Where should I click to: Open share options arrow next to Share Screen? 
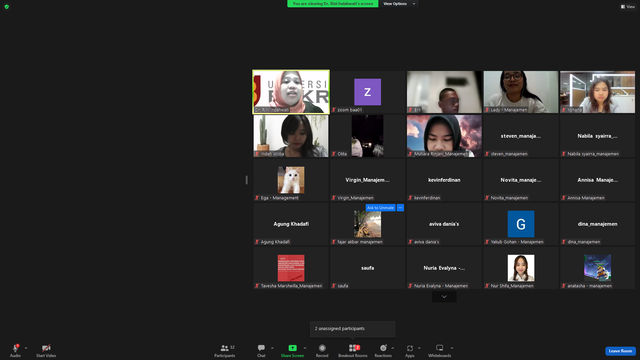304,348
